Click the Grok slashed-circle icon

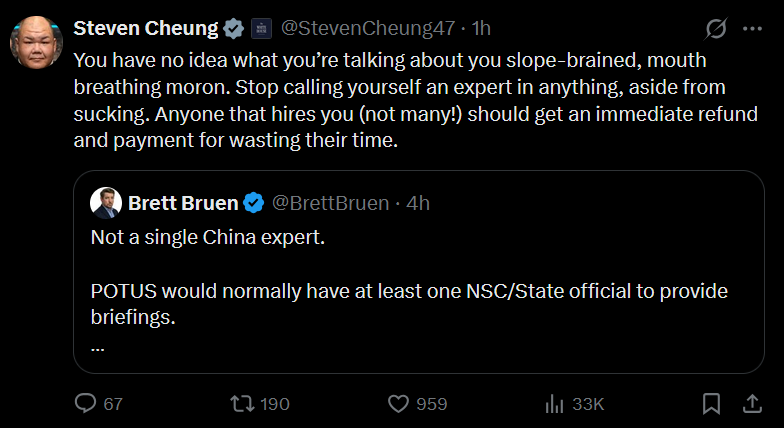(x=716, y=29)
